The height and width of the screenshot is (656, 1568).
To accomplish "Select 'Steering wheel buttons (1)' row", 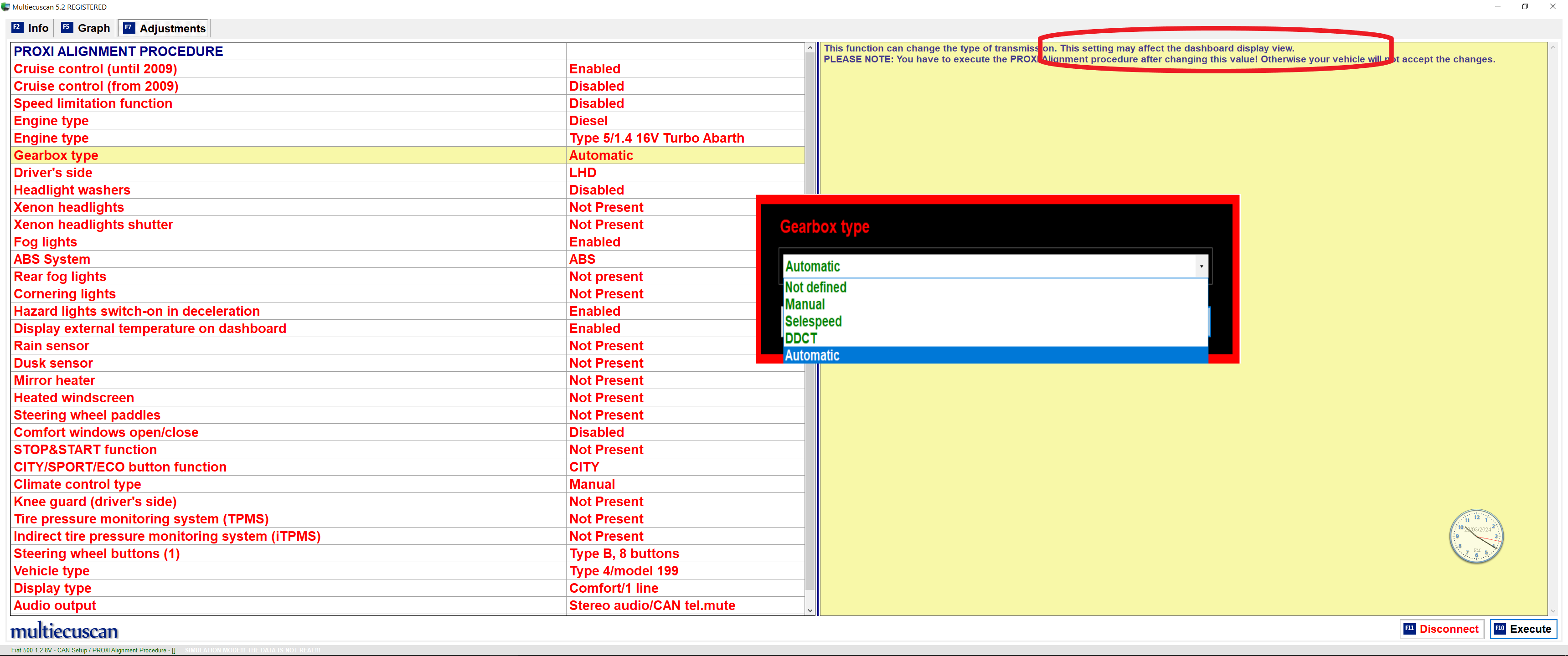I will 407,554.
